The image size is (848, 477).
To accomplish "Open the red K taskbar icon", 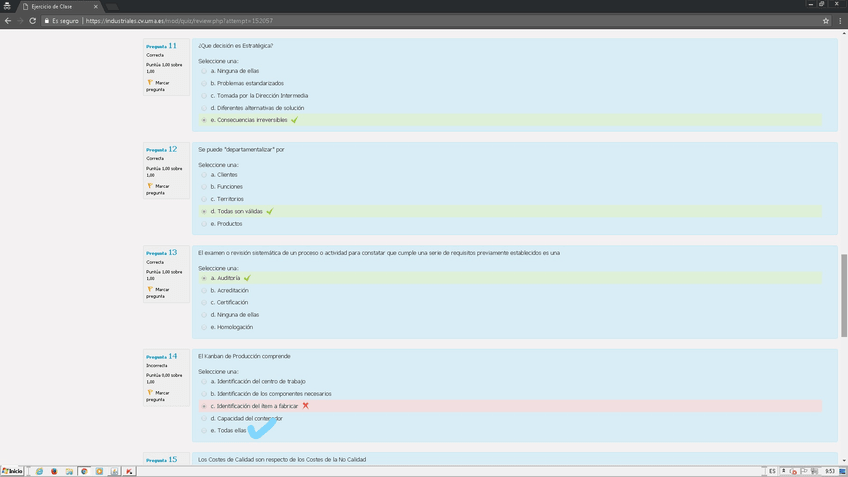I will 129,471.
